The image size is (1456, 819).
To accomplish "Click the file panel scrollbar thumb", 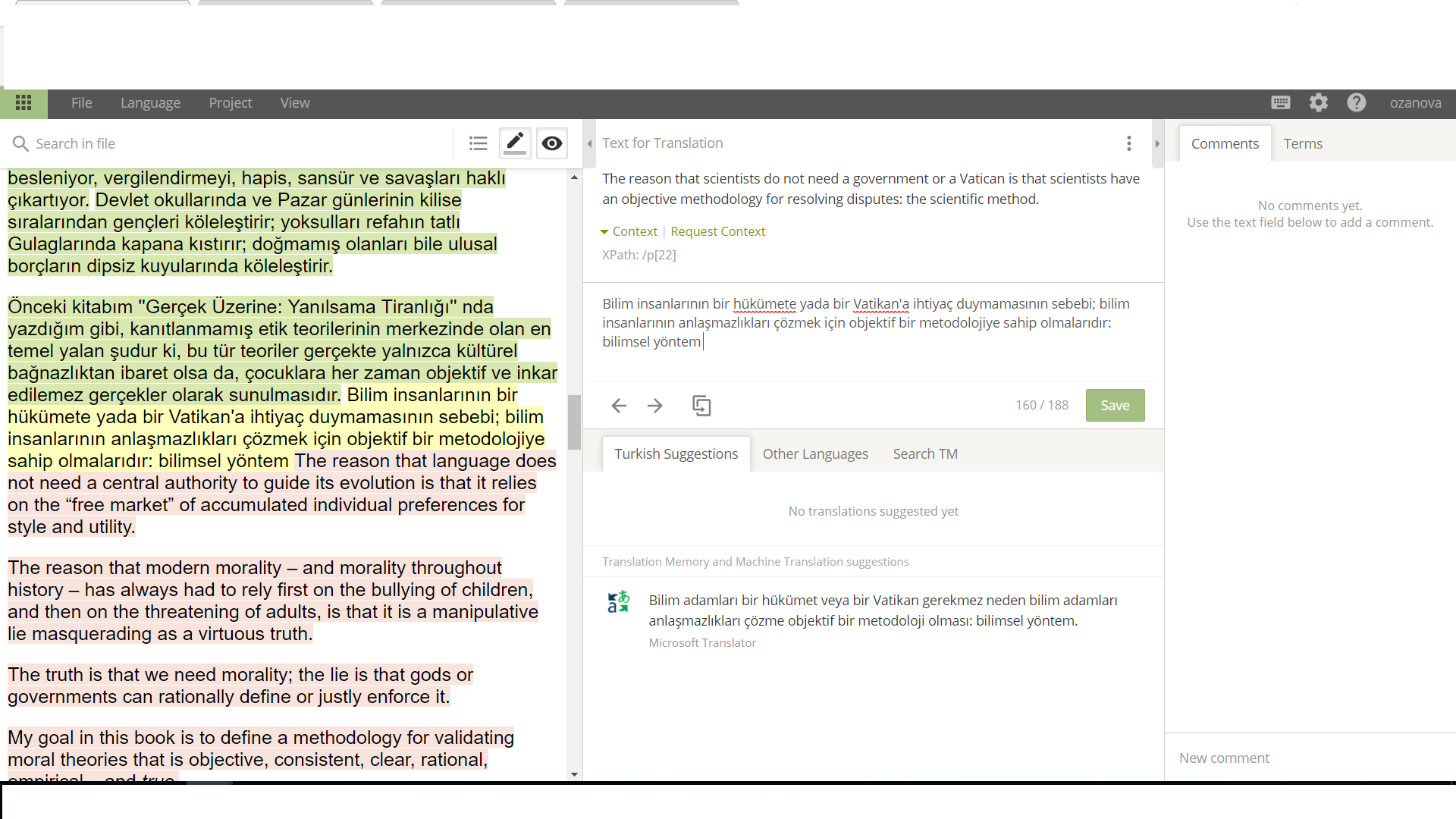I will point(574,422).
